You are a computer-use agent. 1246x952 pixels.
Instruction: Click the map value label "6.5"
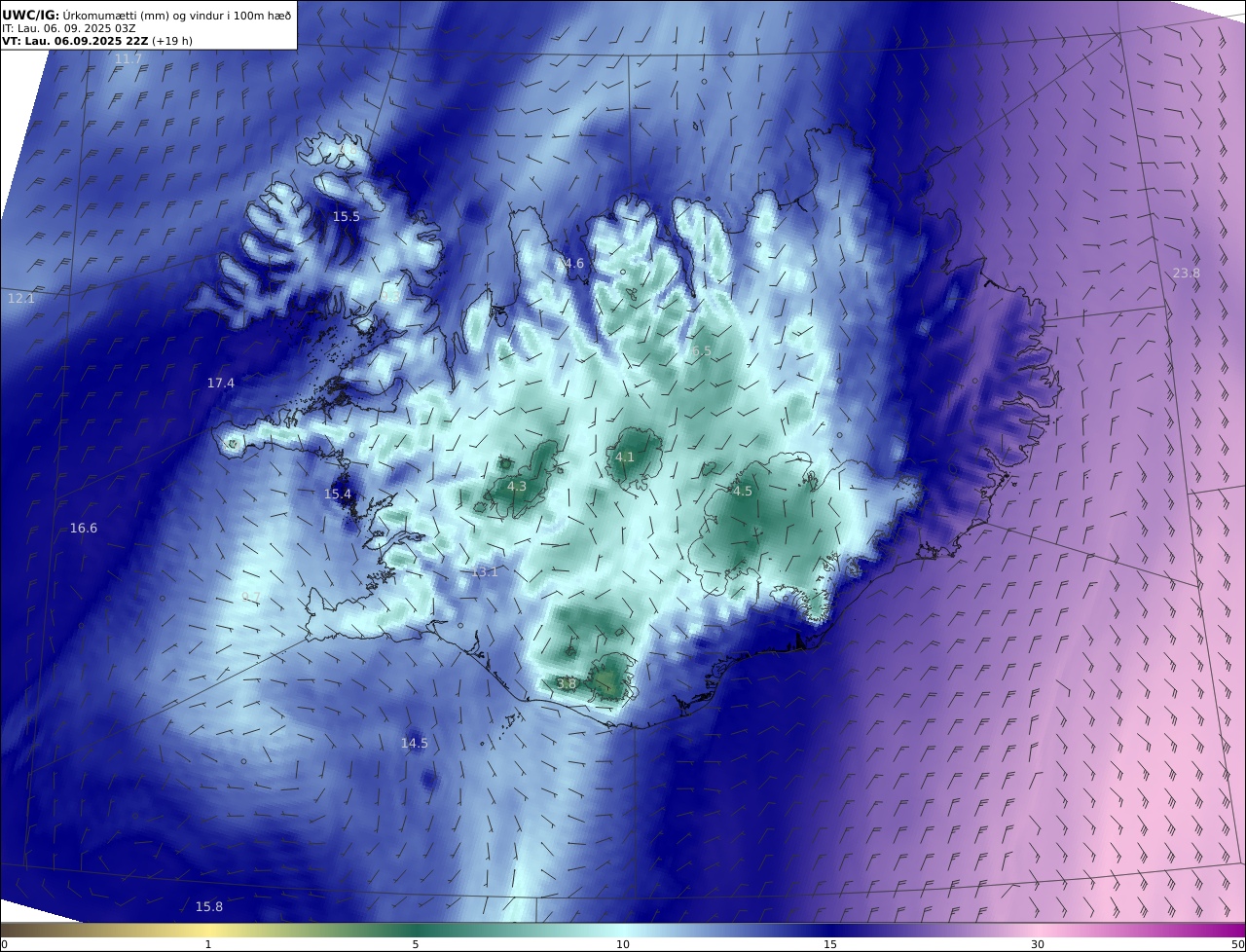(702, 351)
